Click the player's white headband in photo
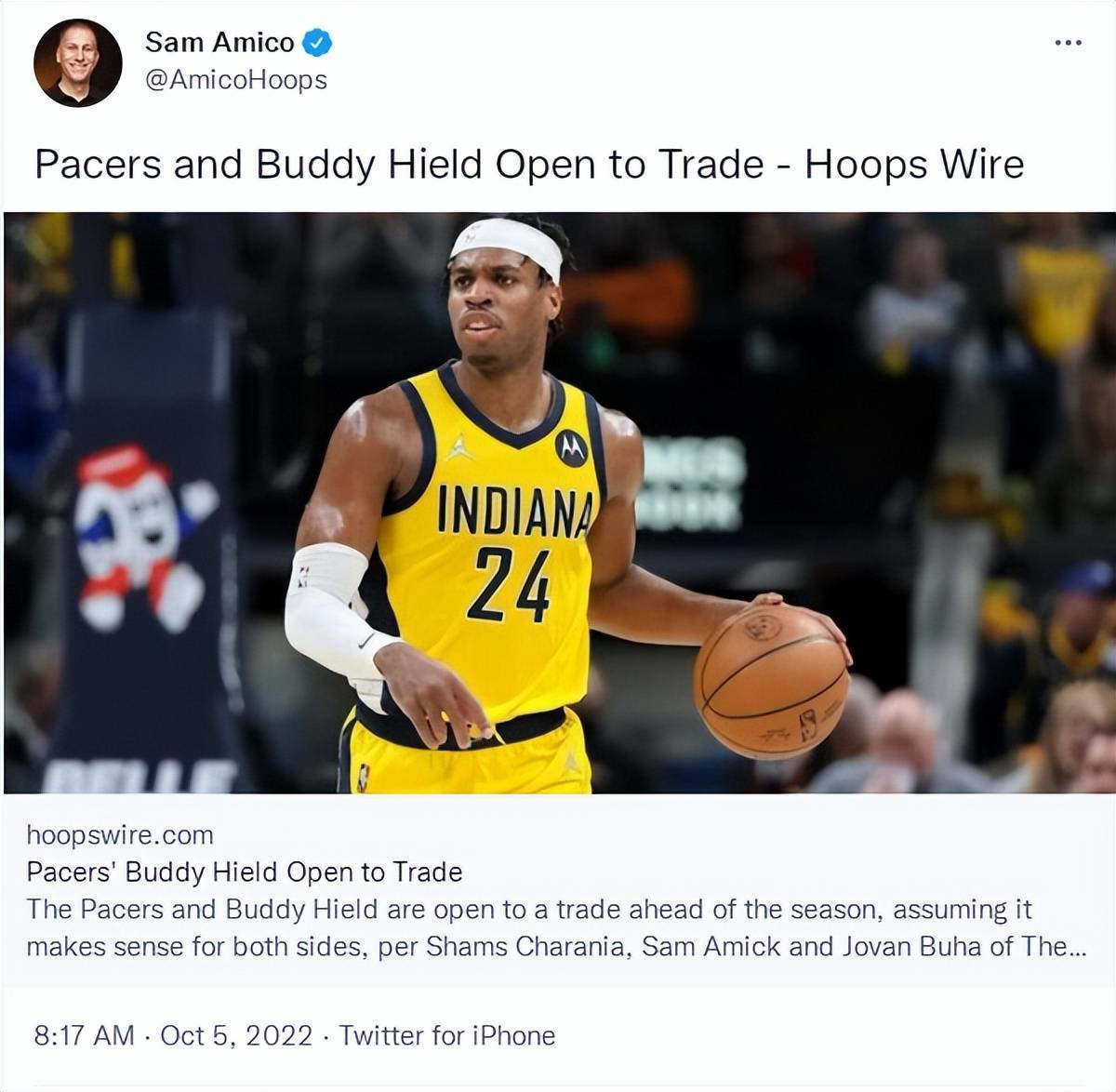The image size is (1116, 1092). coord(507,244)
